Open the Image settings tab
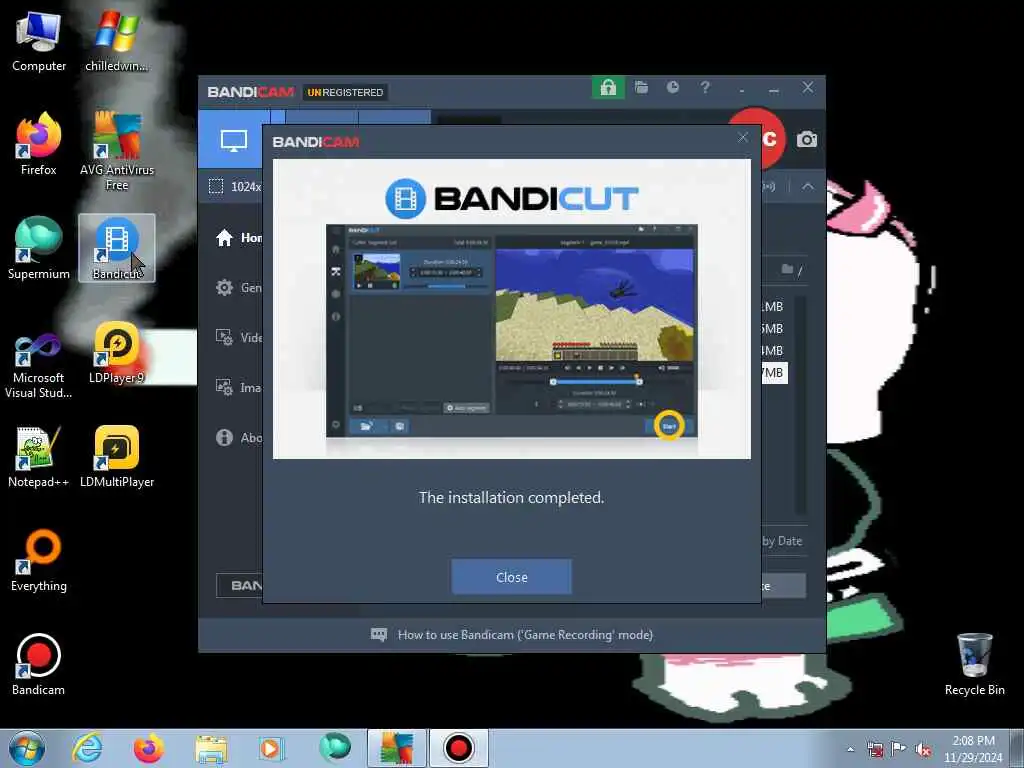1024x768 pixels. (238, 387)
